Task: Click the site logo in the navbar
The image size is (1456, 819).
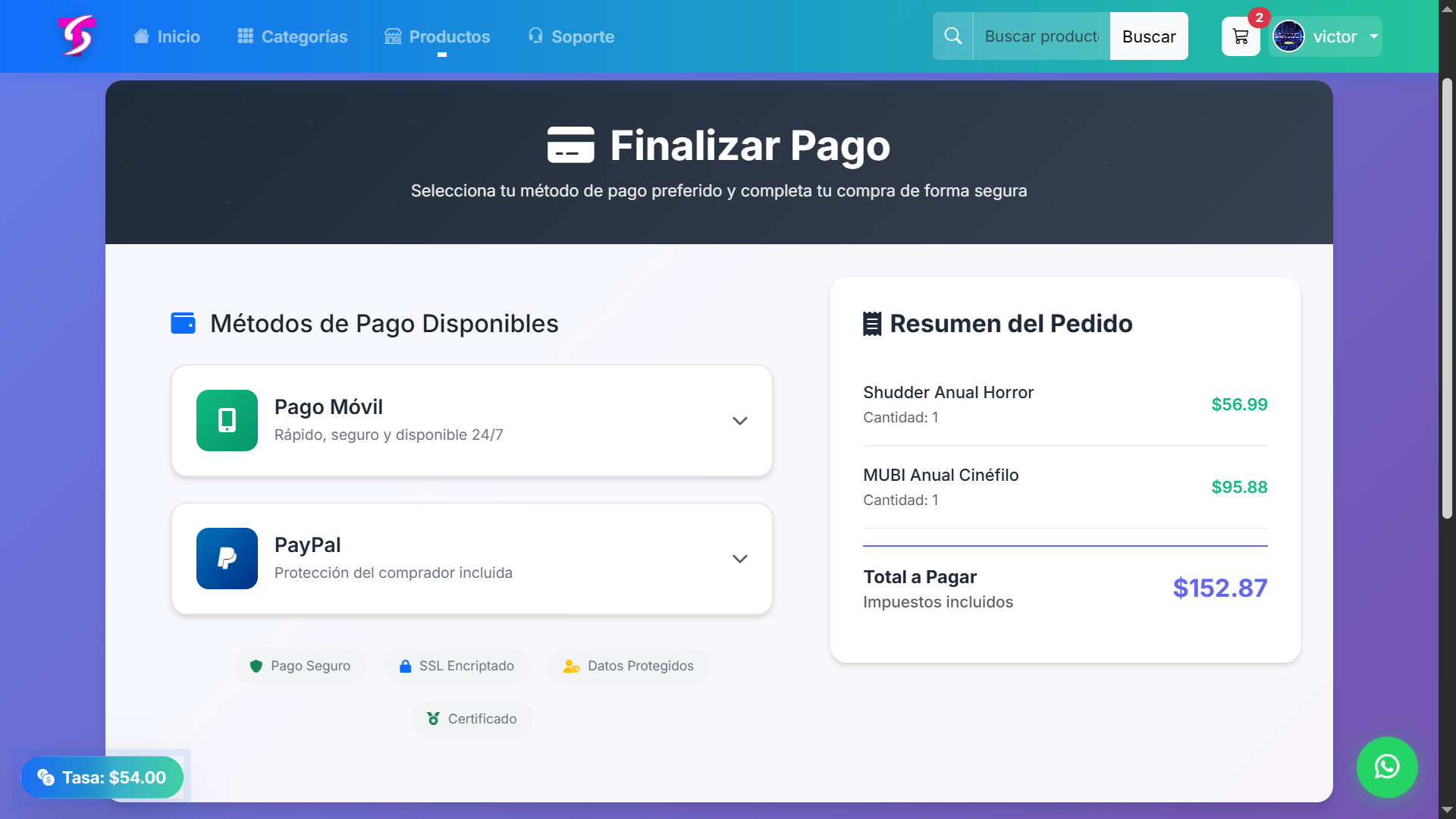Action: tap(77, 36)
